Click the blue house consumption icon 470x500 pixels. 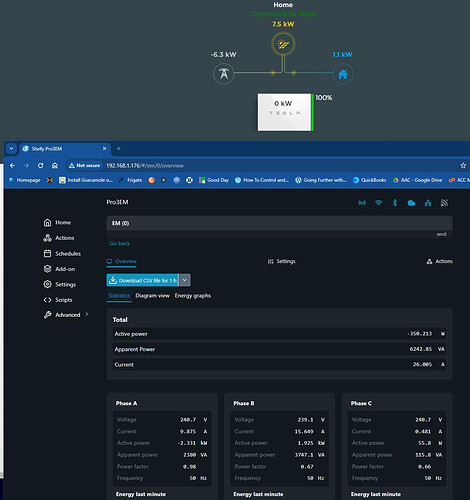tap(343, 74)
